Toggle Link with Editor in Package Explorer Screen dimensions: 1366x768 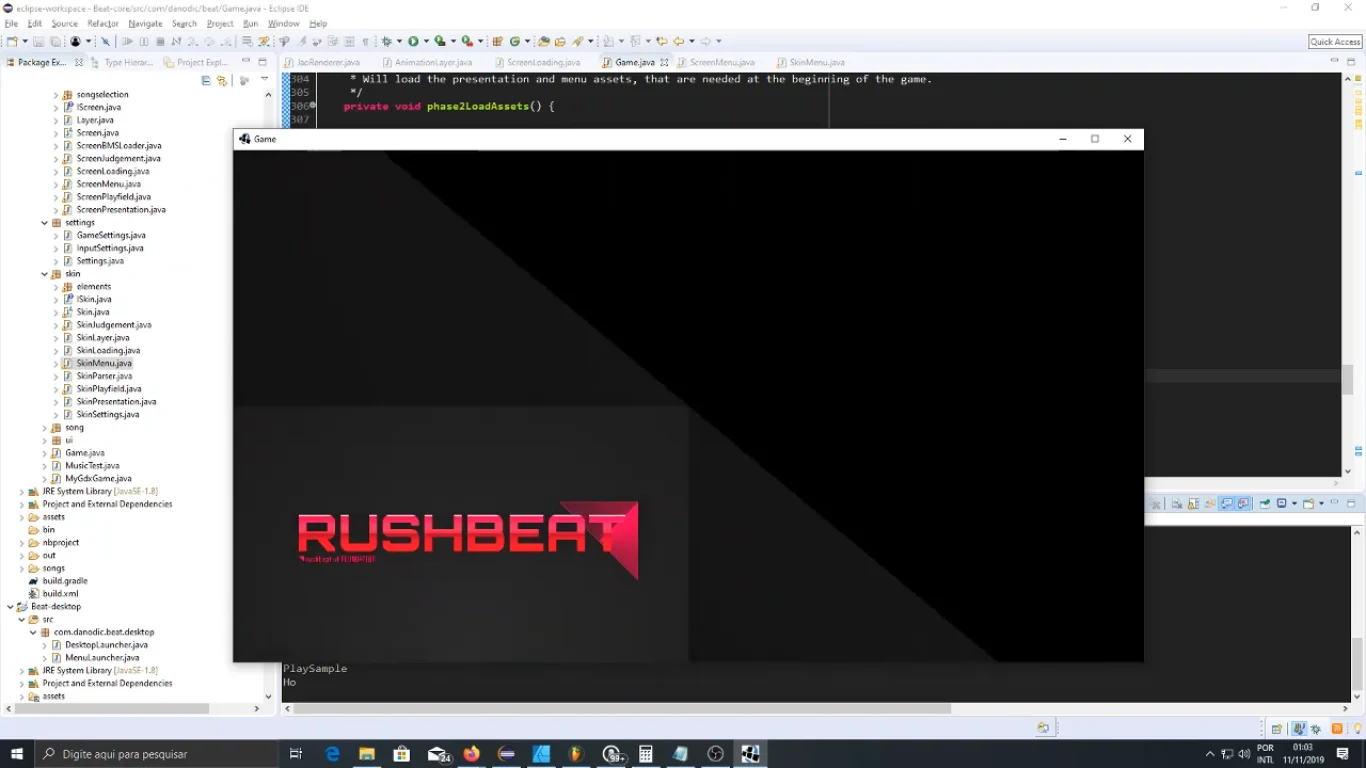click(222, 80)
